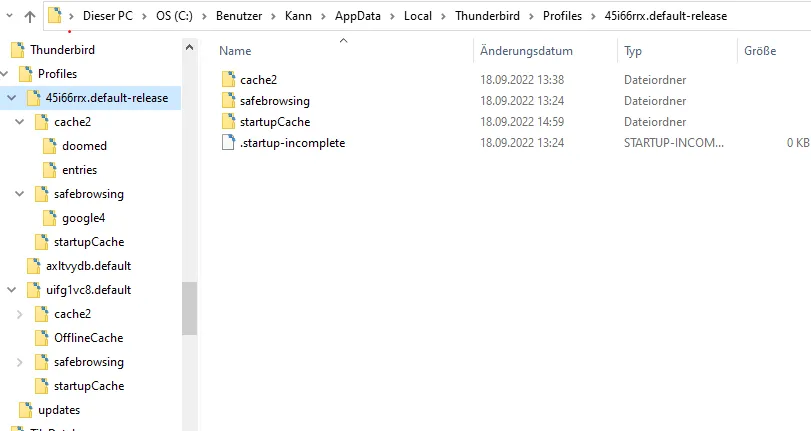Select axltvydb.default folder in the tree
Image resolution: width=811 pixels, height=431 pixels.
point(88,266)
